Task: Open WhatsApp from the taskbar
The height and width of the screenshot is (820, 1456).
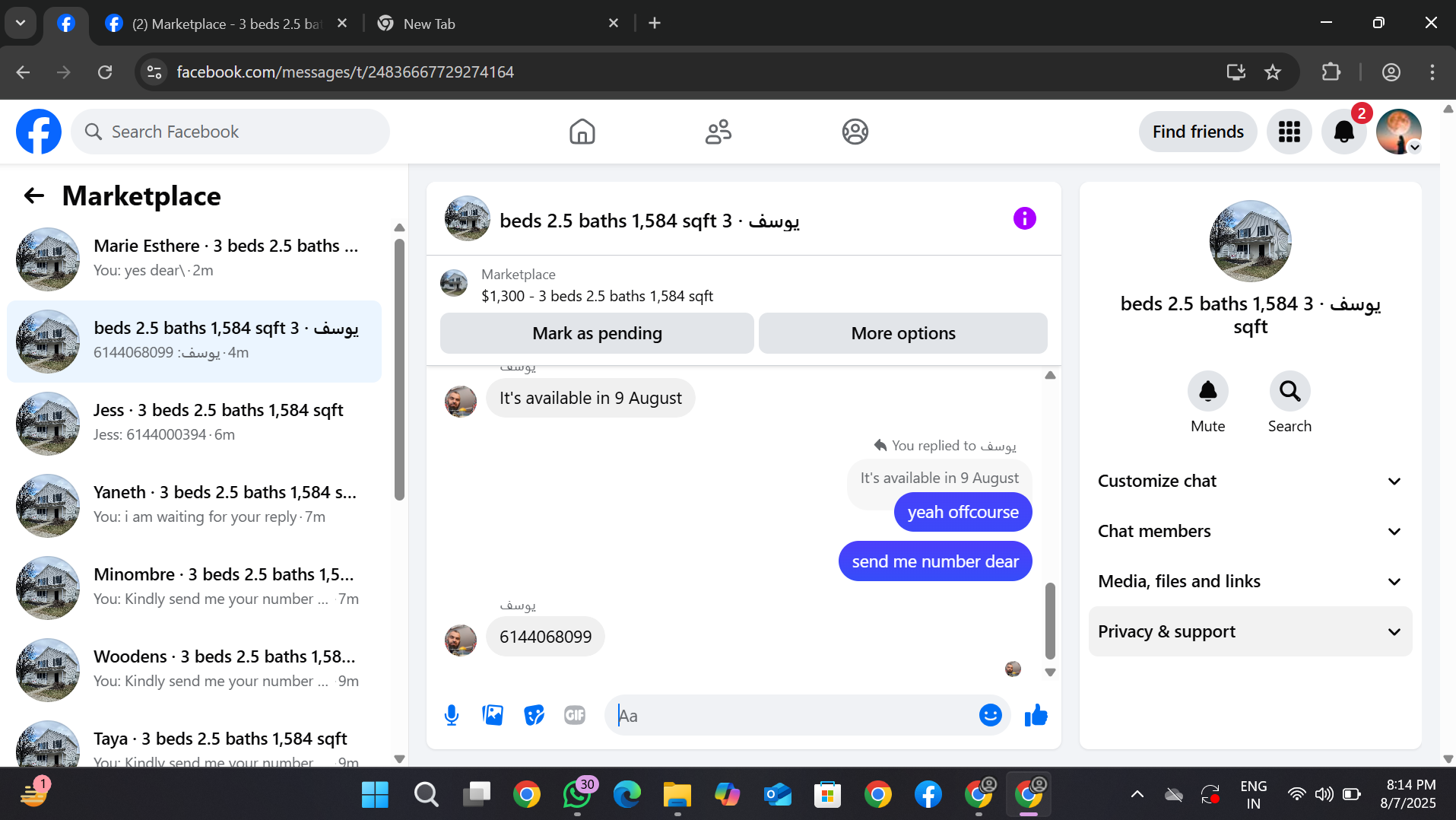Action: click(577, 795)
